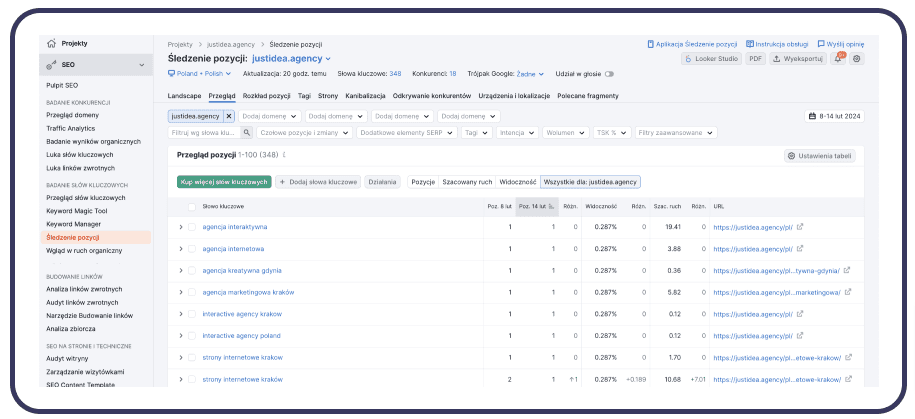
Task: Open external link icon for agencja internetowa URL
Action: [x=800, y=249]
